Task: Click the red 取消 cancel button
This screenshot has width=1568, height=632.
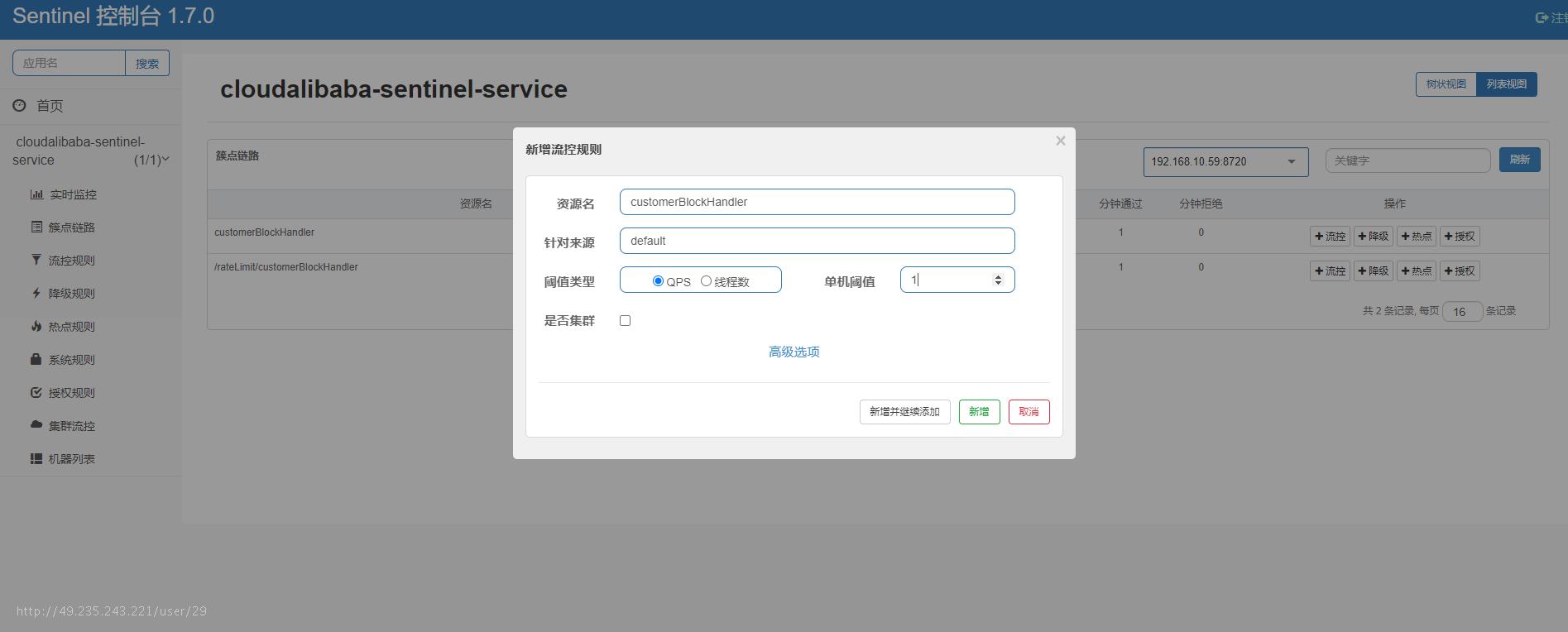Action: 1029,412
